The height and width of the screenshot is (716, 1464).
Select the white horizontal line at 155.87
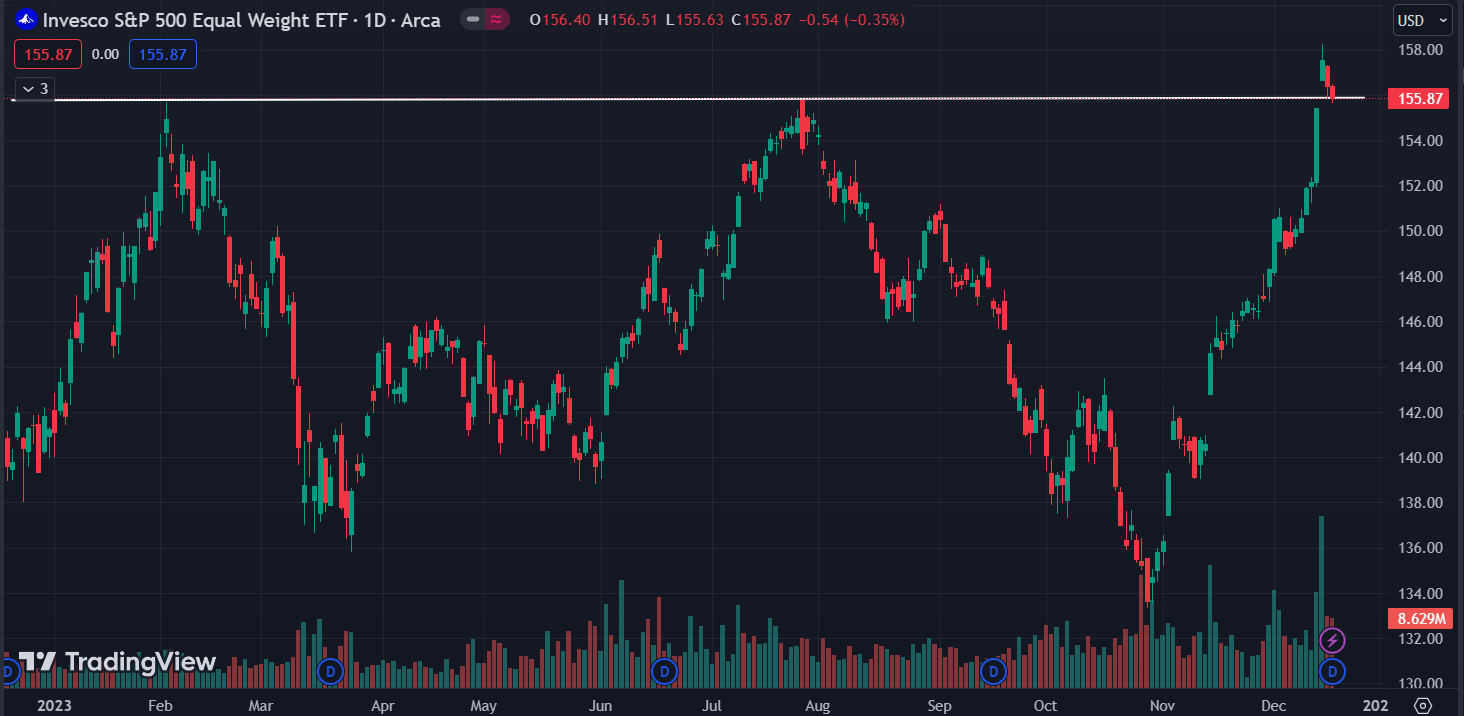pyautogui.click(x=688, y=98)
